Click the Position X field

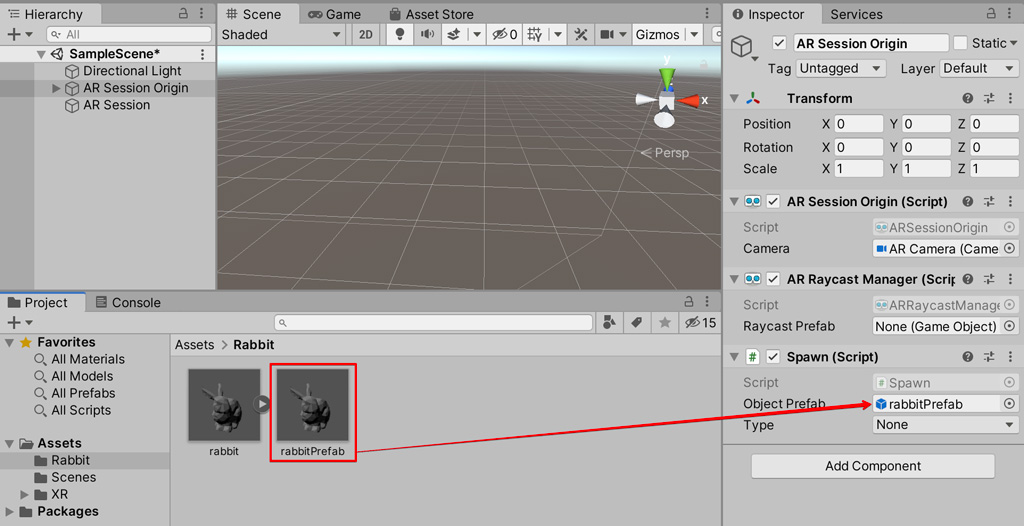pos(858,124)
